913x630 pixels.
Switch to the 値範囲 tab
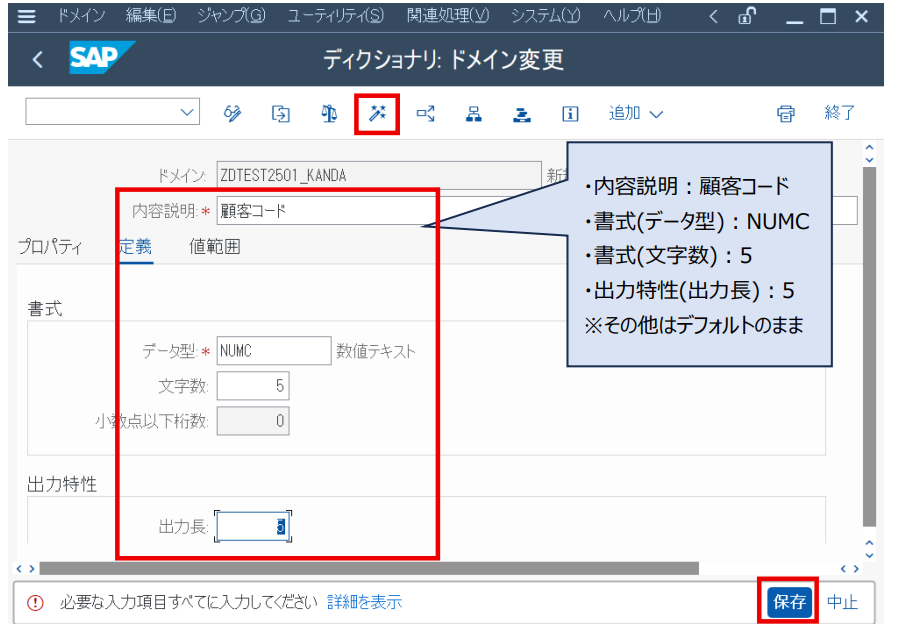[x=215, y=247]
